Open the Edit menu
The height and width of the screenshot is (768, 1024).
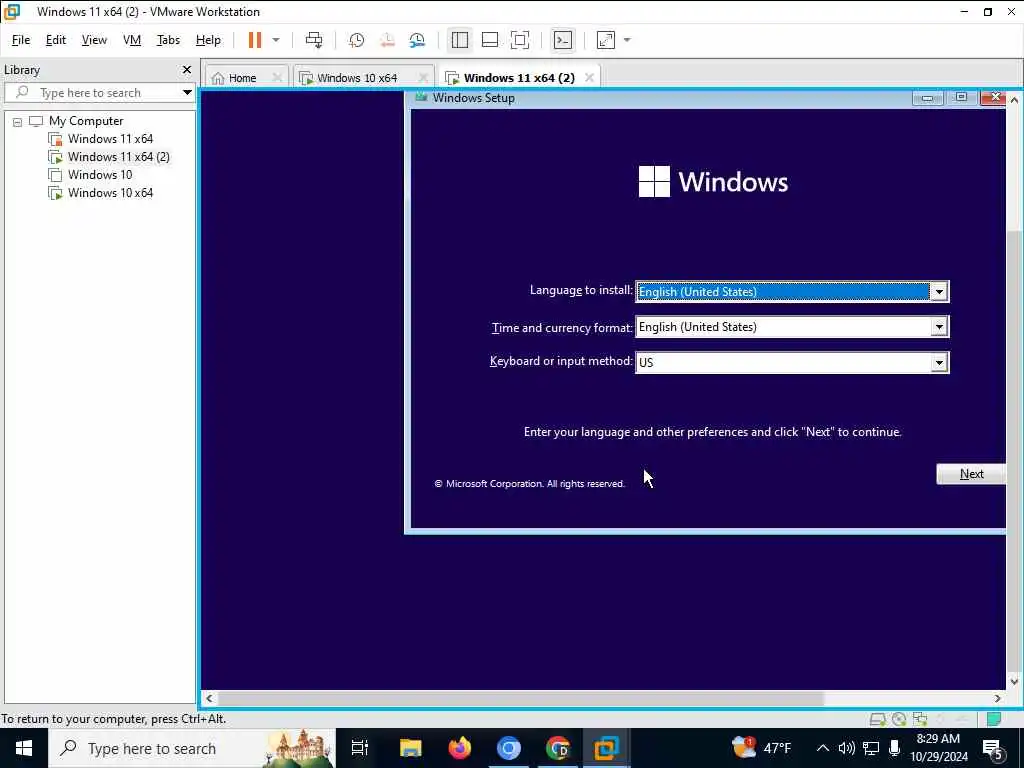(x=56, y=40)
